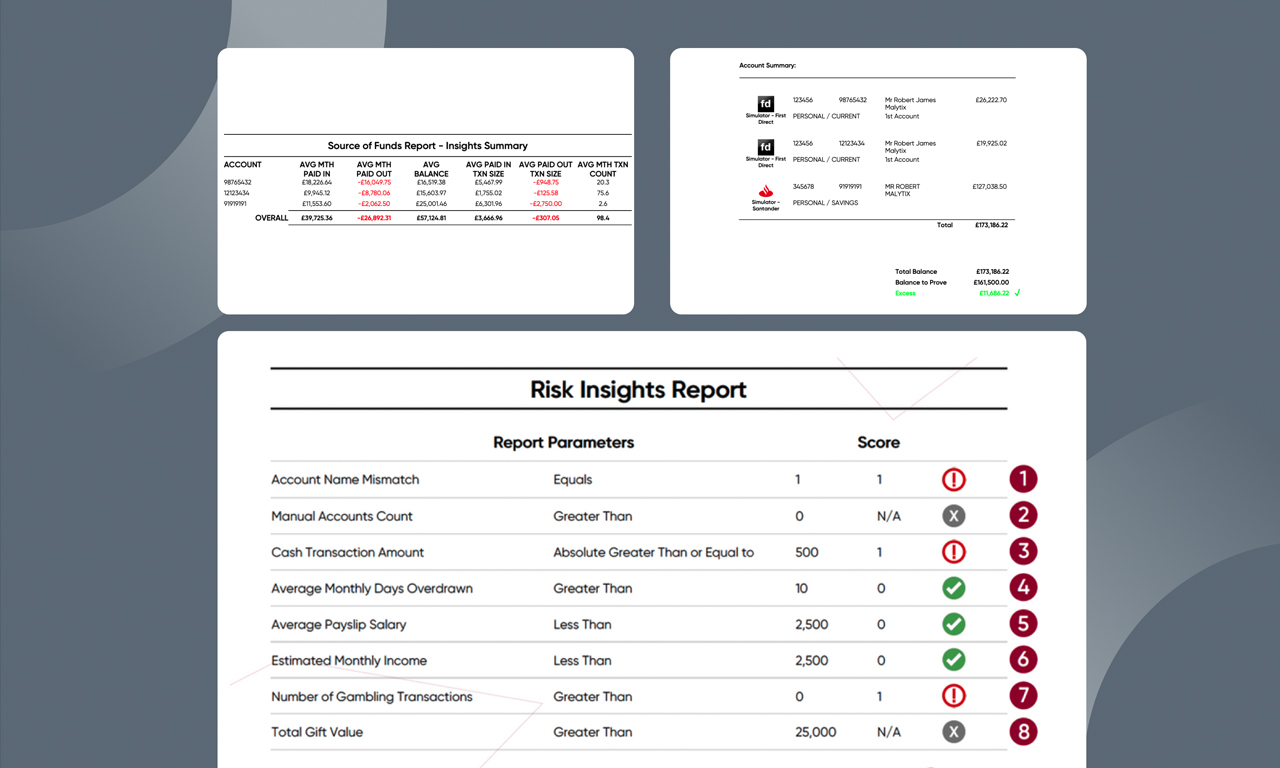
Task: Click numbered badge 1 beside Account Name Mismatch
Action: click(x=1023, y=479)
